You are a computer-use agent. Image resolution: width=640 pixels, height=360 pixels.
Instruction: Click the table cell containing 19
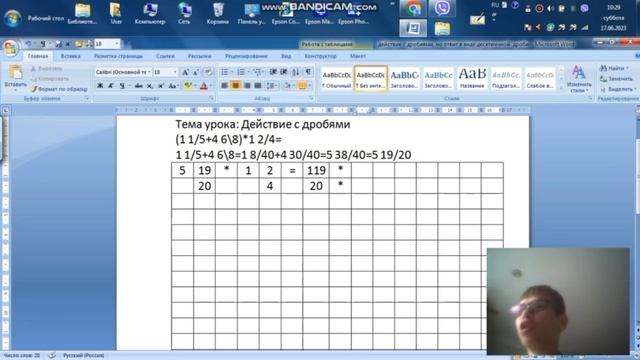pos(204,170)
